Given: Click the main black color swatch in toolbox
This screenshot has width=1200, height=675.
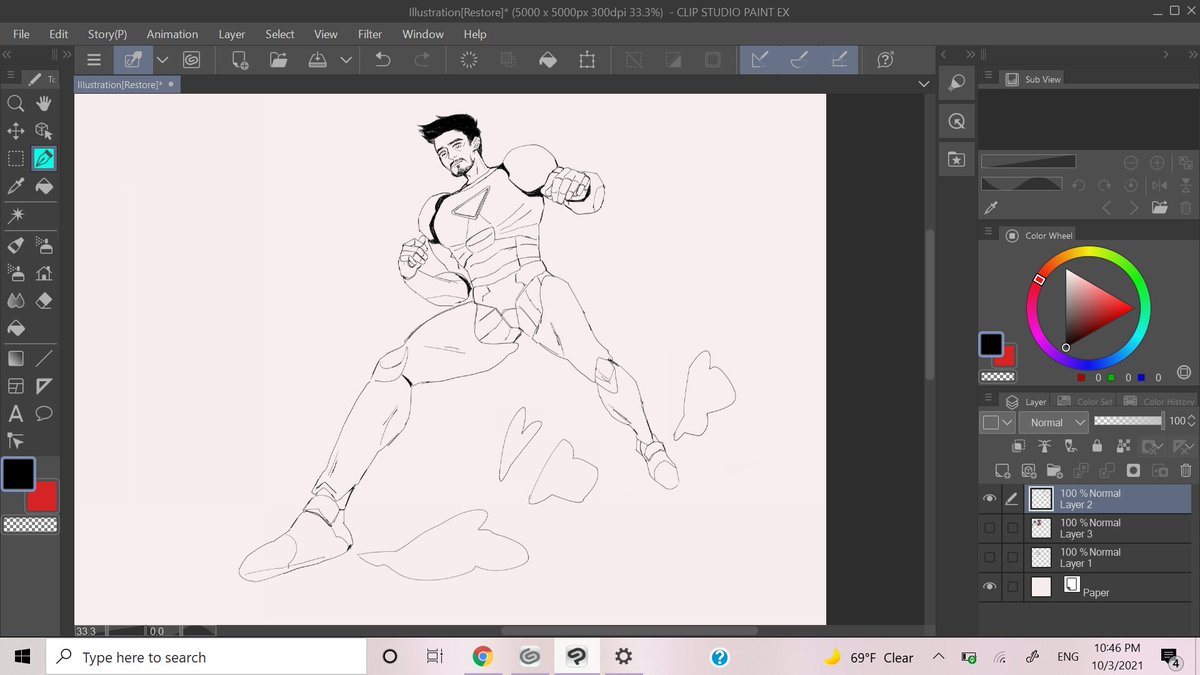Looking at the screenshot, I should coord(17,474).
